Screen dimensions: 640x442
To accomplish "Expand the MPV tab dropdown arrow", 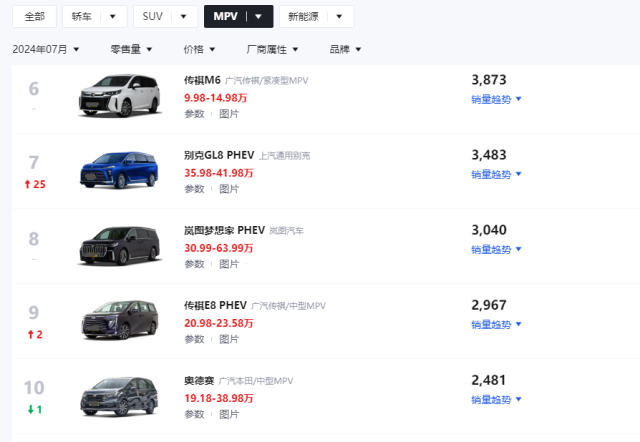I will click(259, 16).
